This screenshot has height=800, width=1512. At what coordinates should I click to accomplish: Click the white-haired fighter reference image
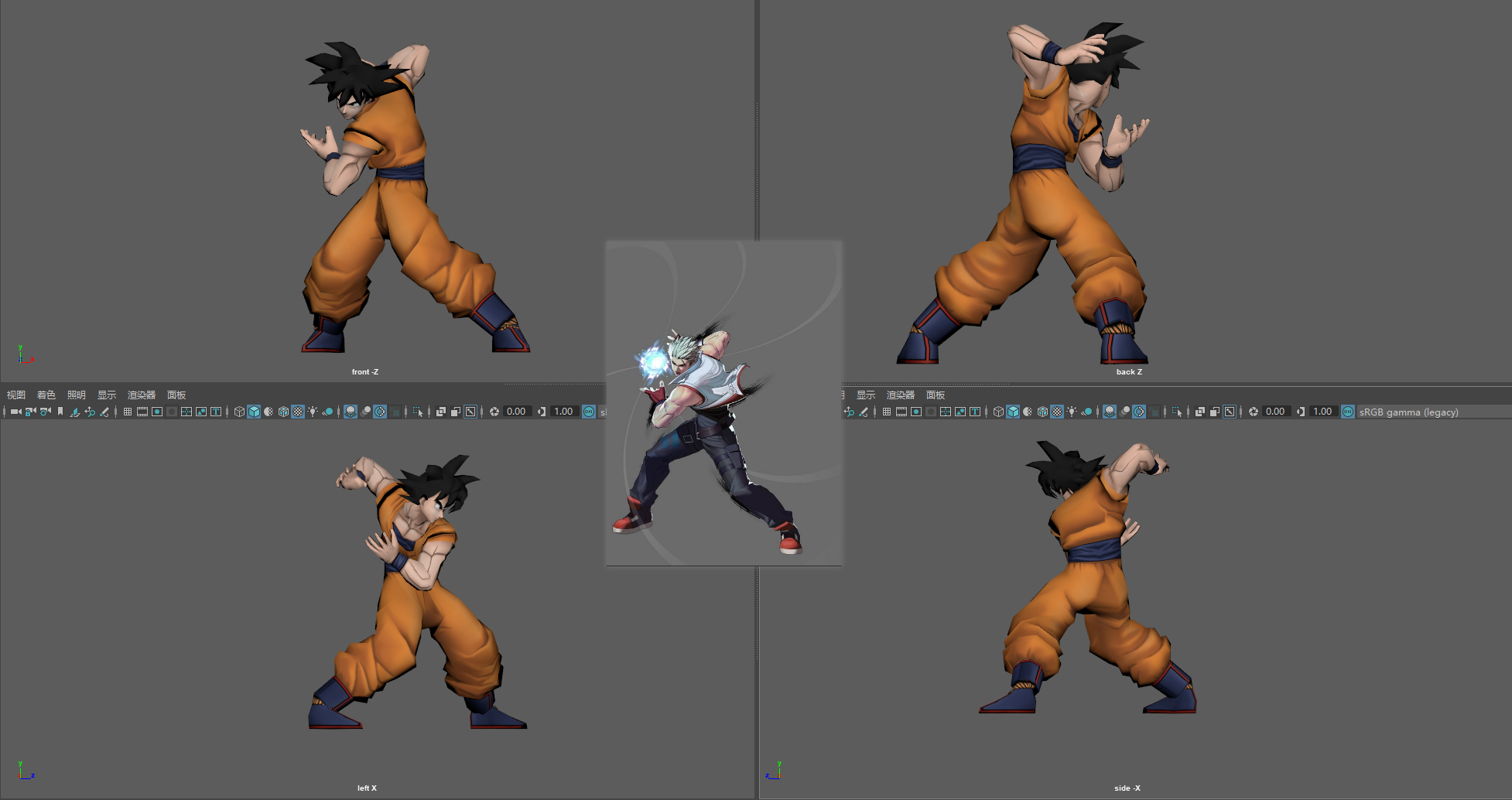point(724,403)
